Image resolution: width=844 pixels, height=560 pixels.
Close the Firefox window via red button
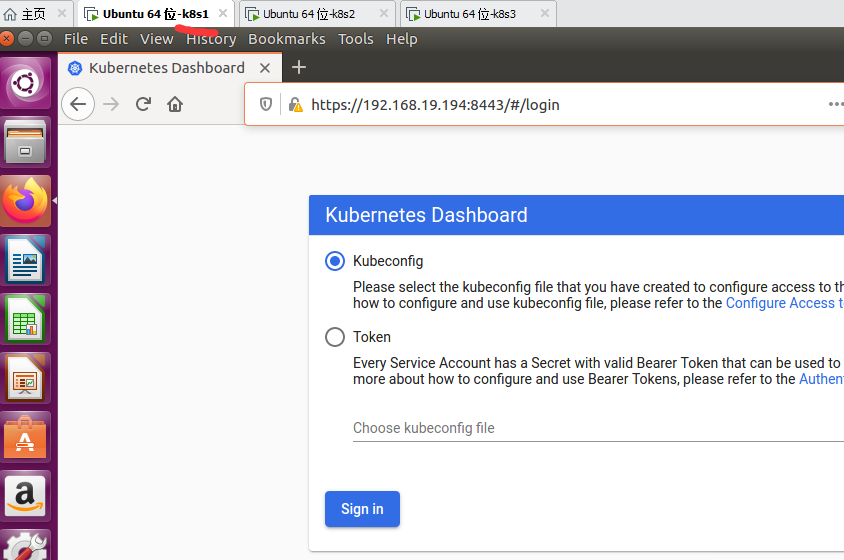click(6, 39)
